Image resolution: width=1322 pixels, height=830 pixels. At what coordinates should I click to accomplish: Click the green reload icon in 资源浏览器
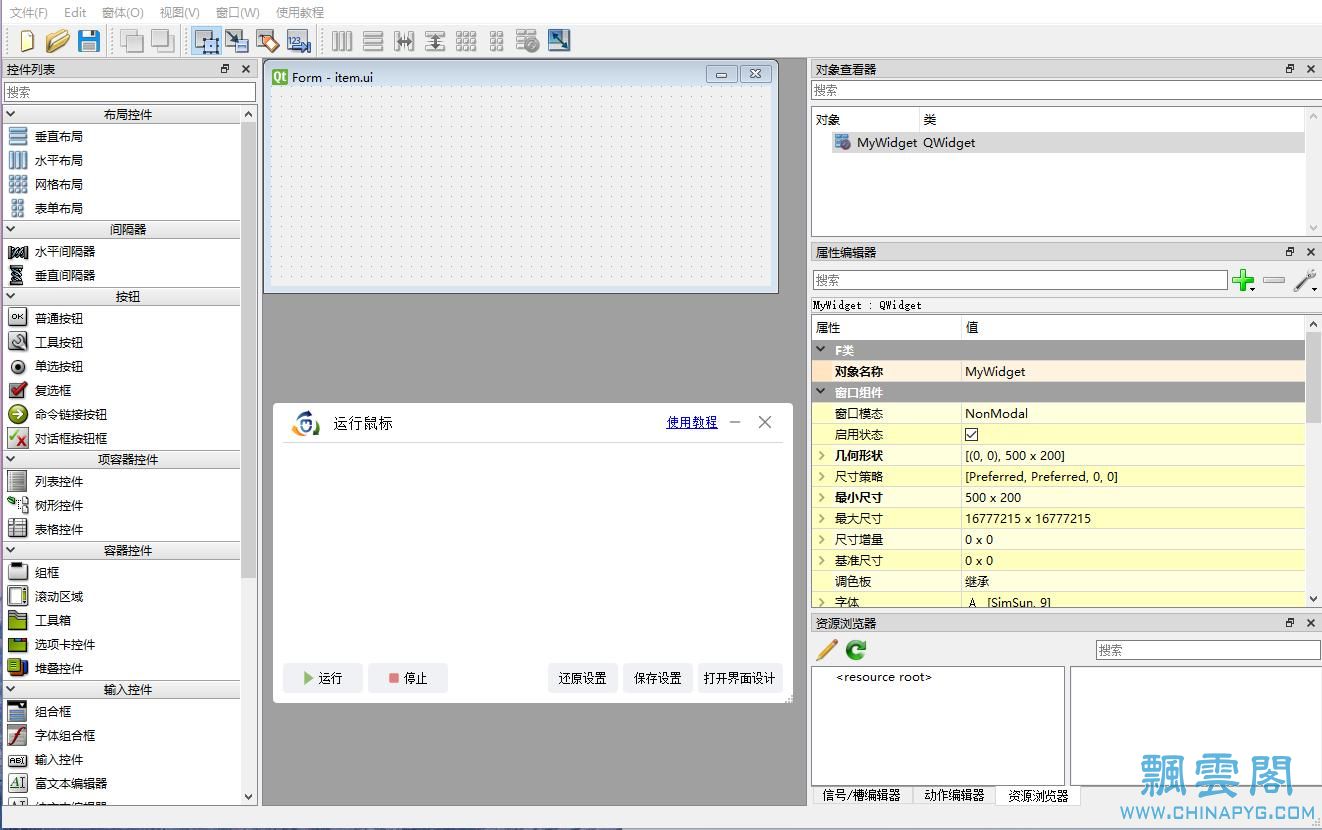[856, 650]
